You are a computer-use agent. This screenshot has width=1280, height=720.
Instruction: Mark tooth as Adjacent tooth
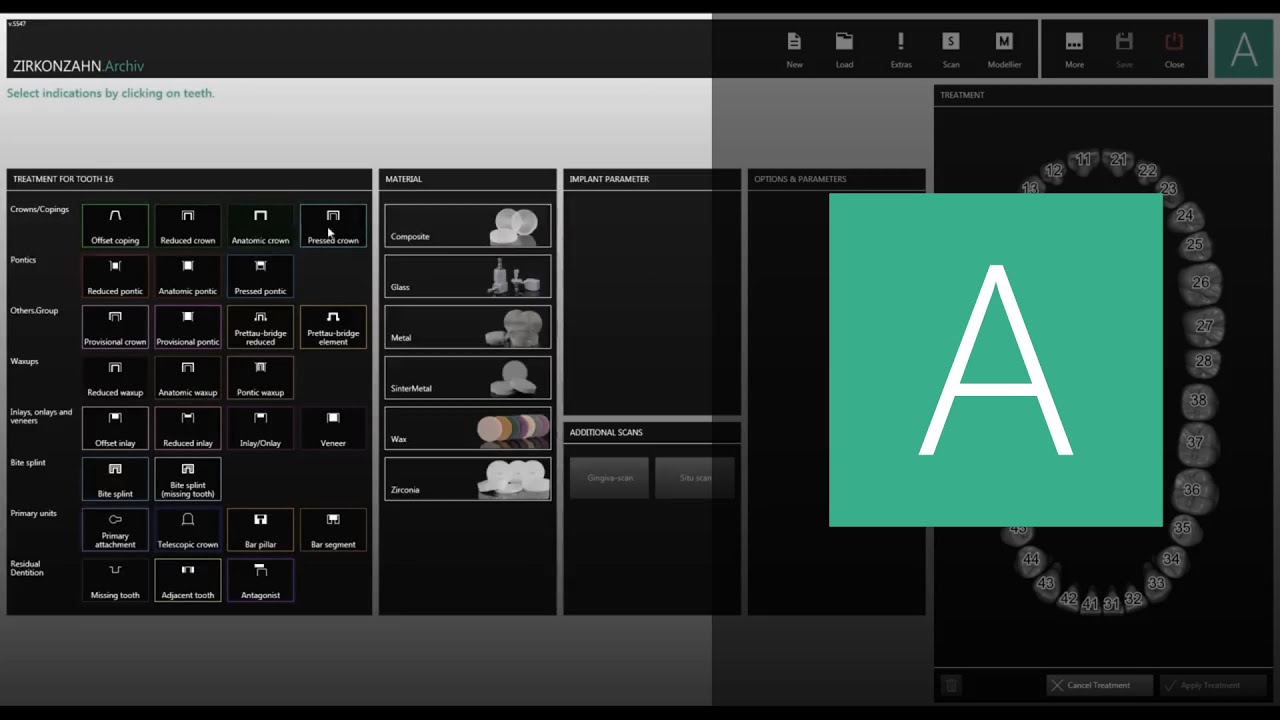(x=188, y=581)
